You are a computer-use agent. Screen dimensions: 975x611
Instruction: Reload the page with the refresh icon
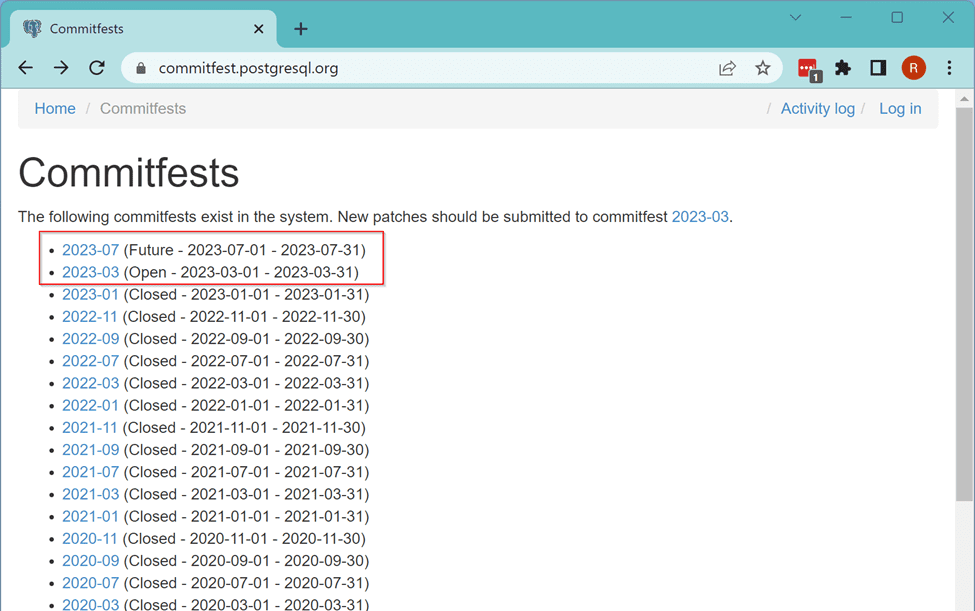[x=96, y=67]
